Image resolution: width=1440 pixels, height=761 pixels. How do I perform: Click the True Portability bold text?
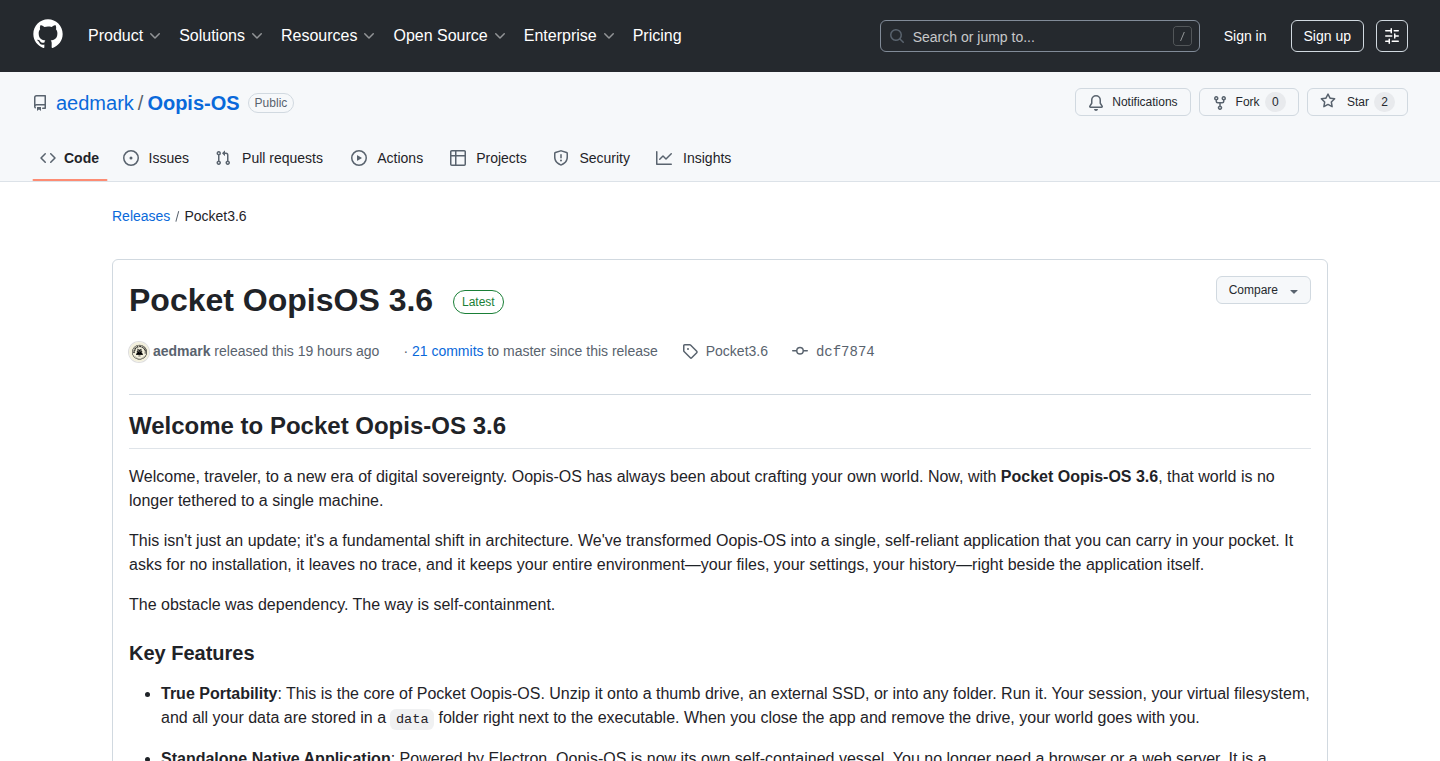coord(219,693)
